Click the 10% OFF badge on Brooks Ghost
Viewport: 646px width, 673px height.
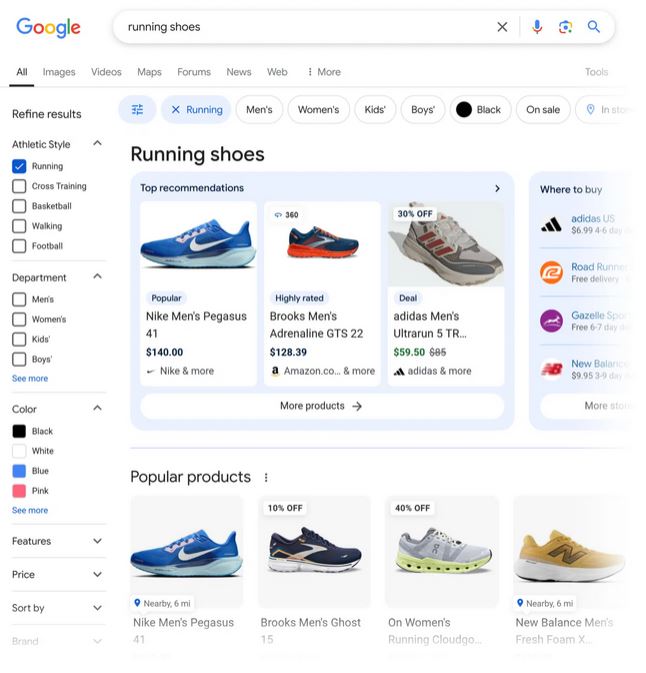285,508
